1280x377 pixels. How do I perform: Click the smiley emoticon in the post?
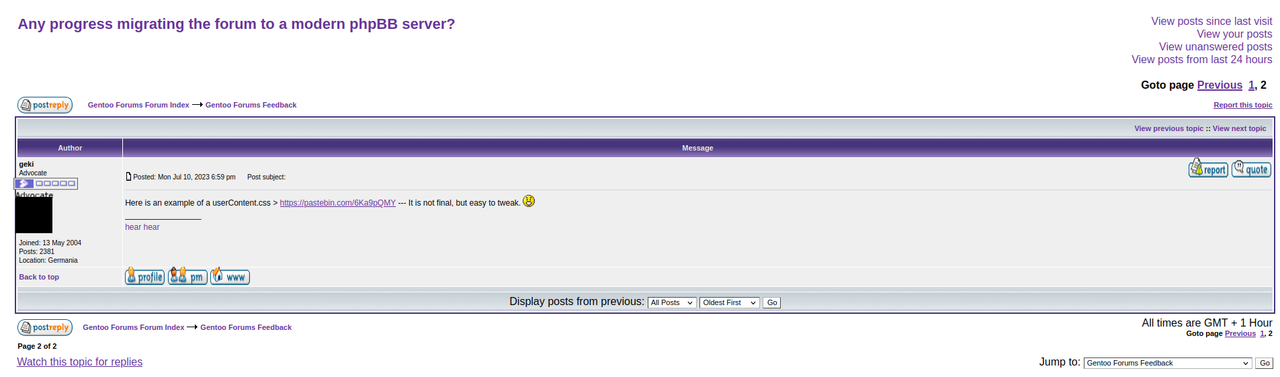pyautogui.click(x=529, y=201)
